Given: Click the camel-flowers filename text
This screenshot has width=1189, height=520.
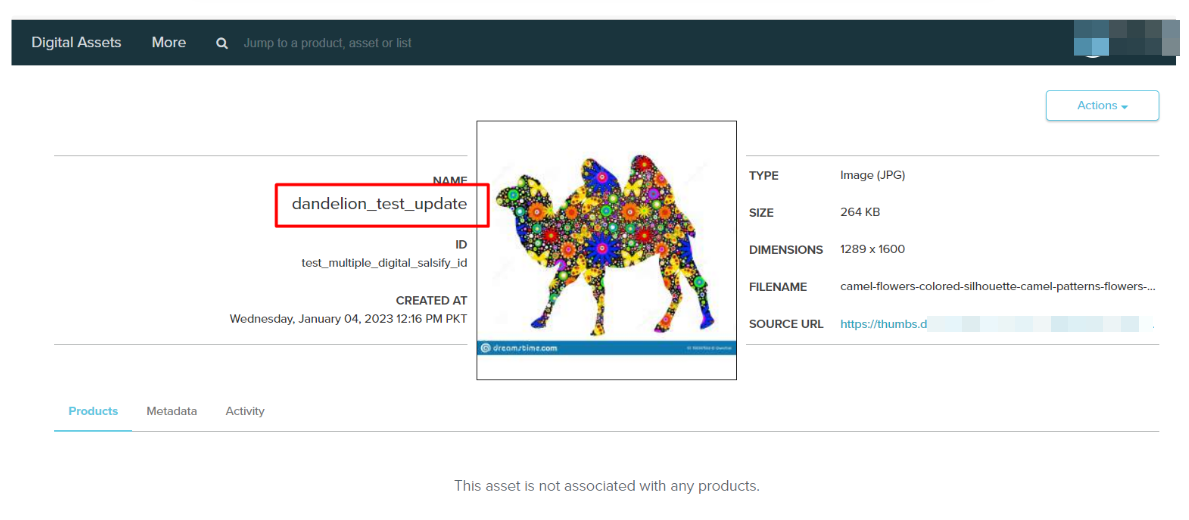Looking at the screenshot, I should 997,286.
